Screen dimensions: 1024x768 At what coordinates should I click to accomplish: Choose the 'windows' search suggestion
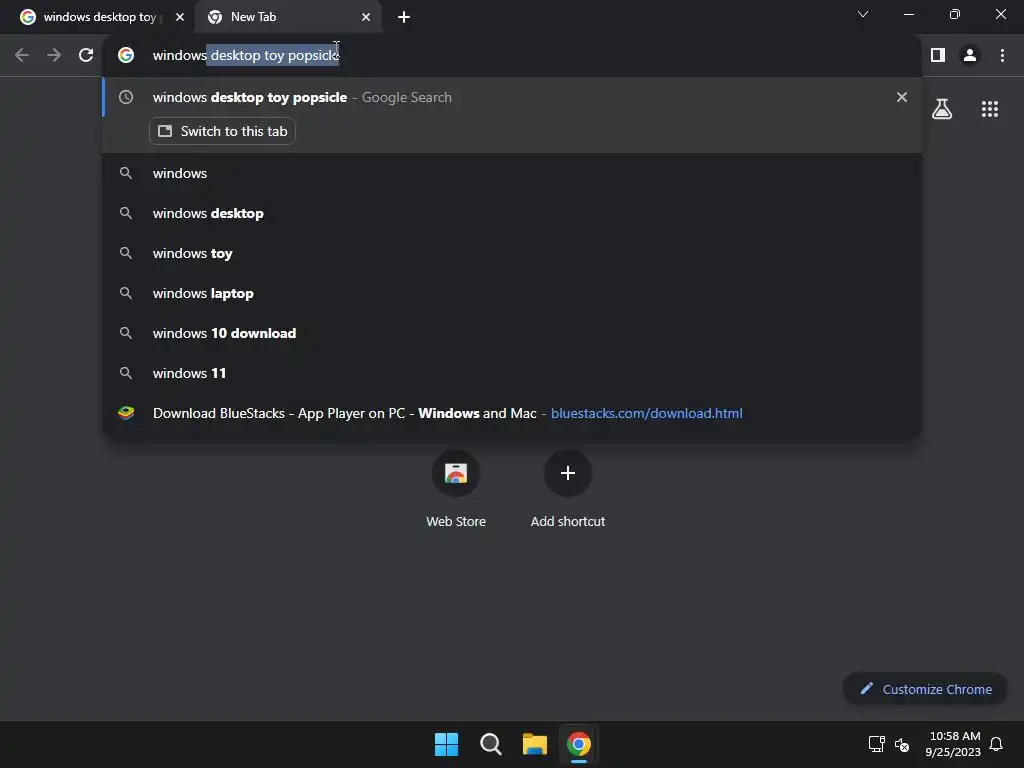point(512,173)
